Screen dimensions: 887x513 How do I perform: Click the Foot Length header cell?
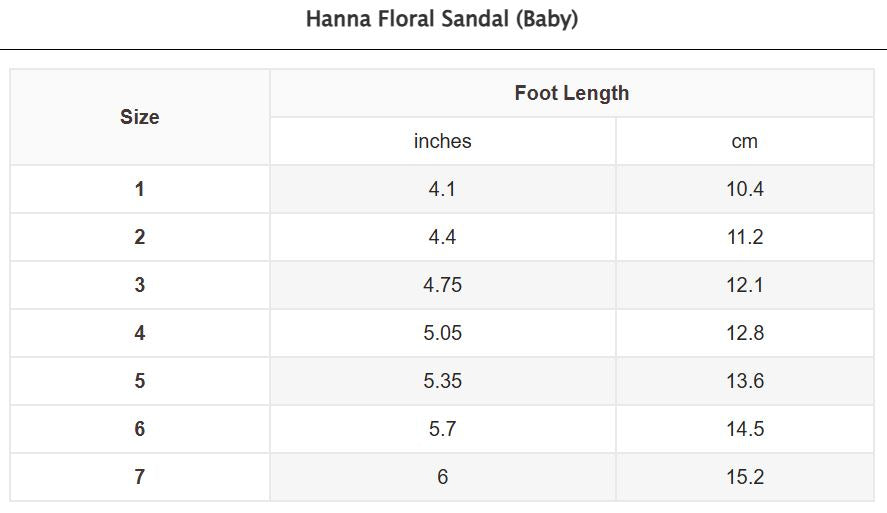572,93
